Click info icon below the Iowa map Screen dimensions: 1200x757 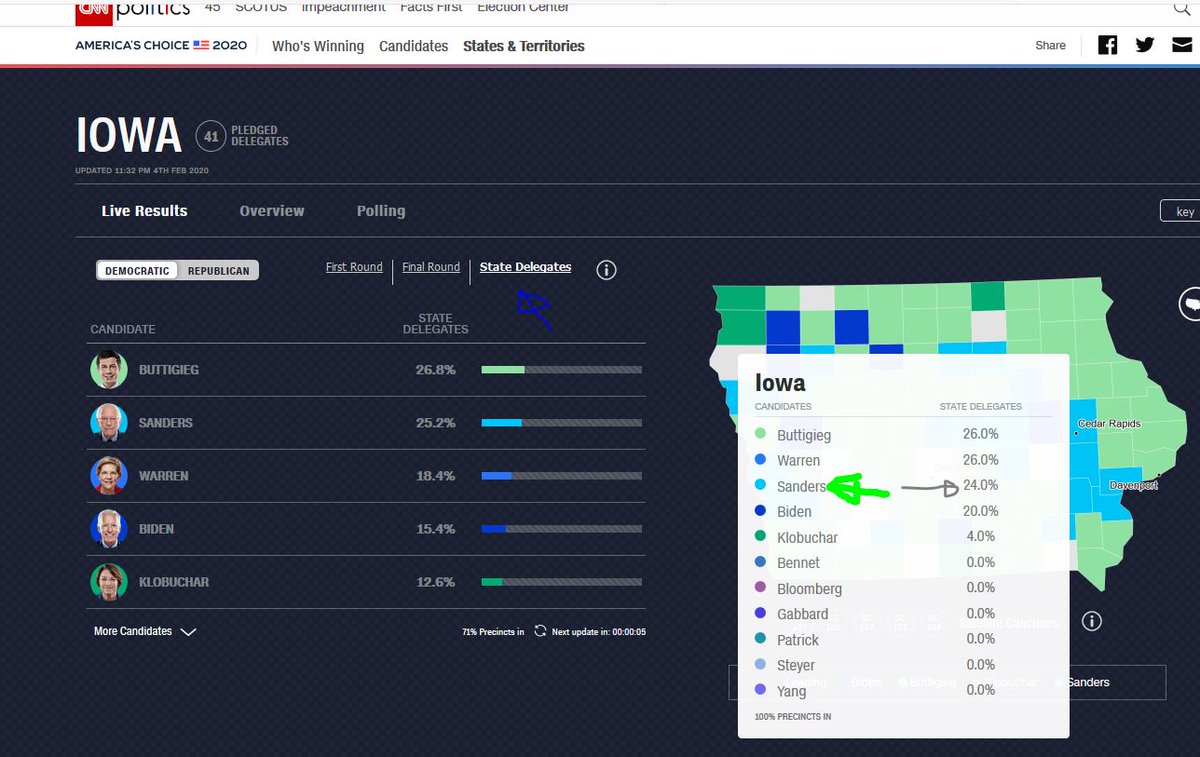[x=1092, y=621]
